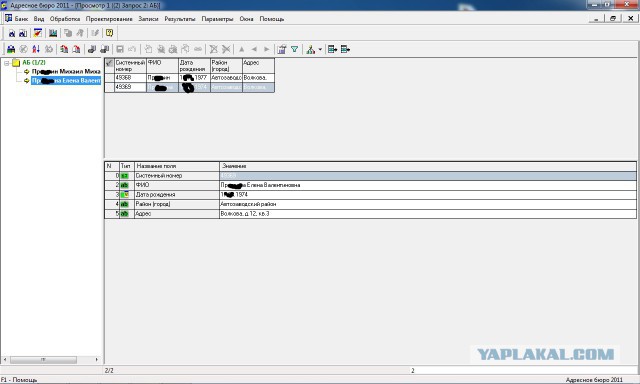Open the Помощь menu
Screen dimensions: 640x384
point(271,19)
